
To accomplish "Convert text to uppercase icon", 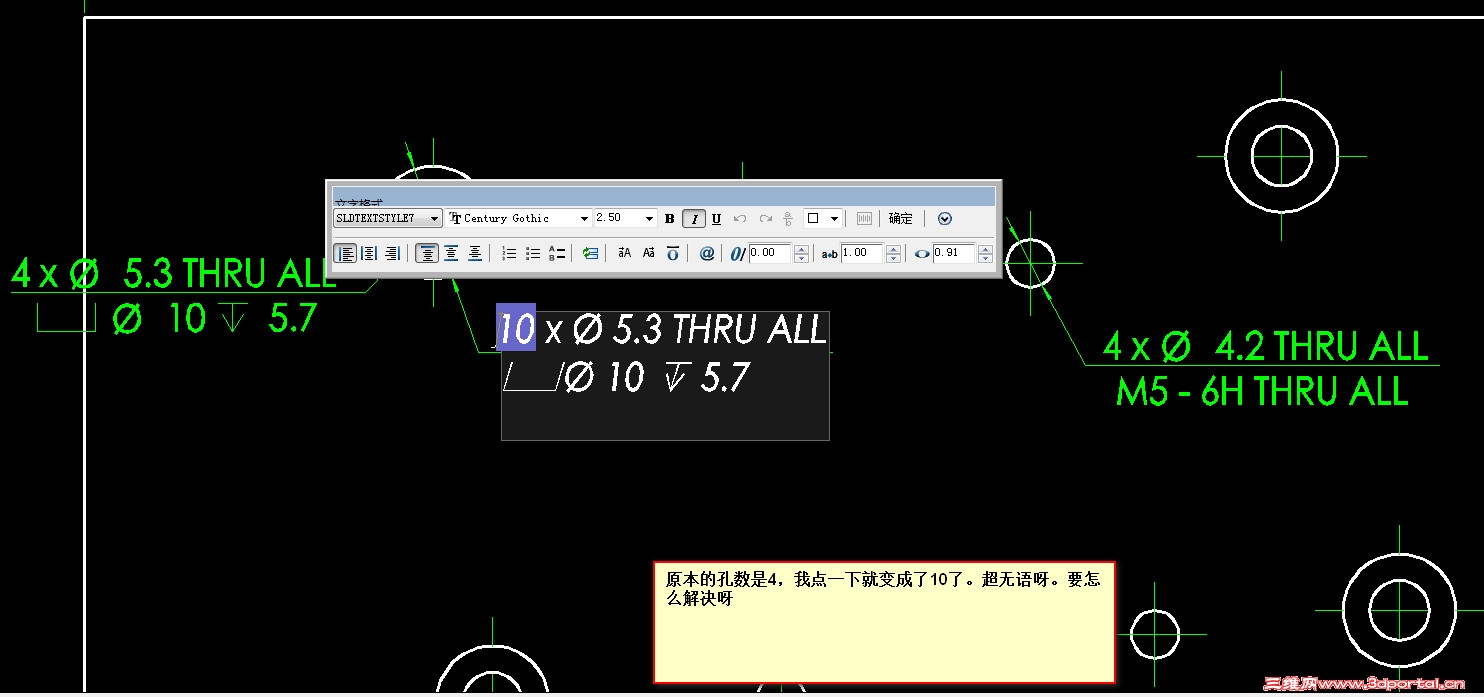I will point(624,253).
